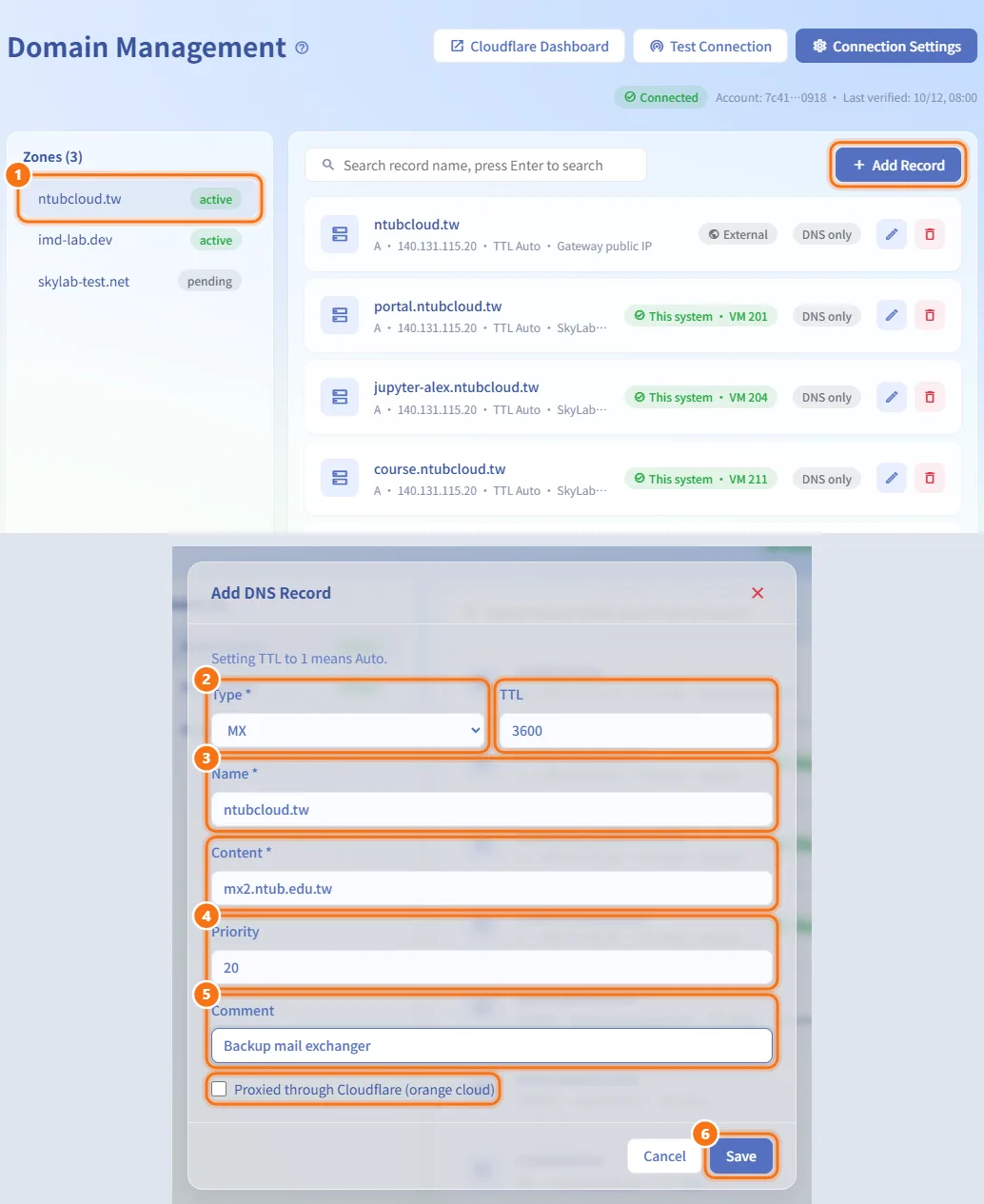Click DNS only badge for ntubcloud.tw
This screenshot has height=1204, width=984.
(x=827, y=234)
